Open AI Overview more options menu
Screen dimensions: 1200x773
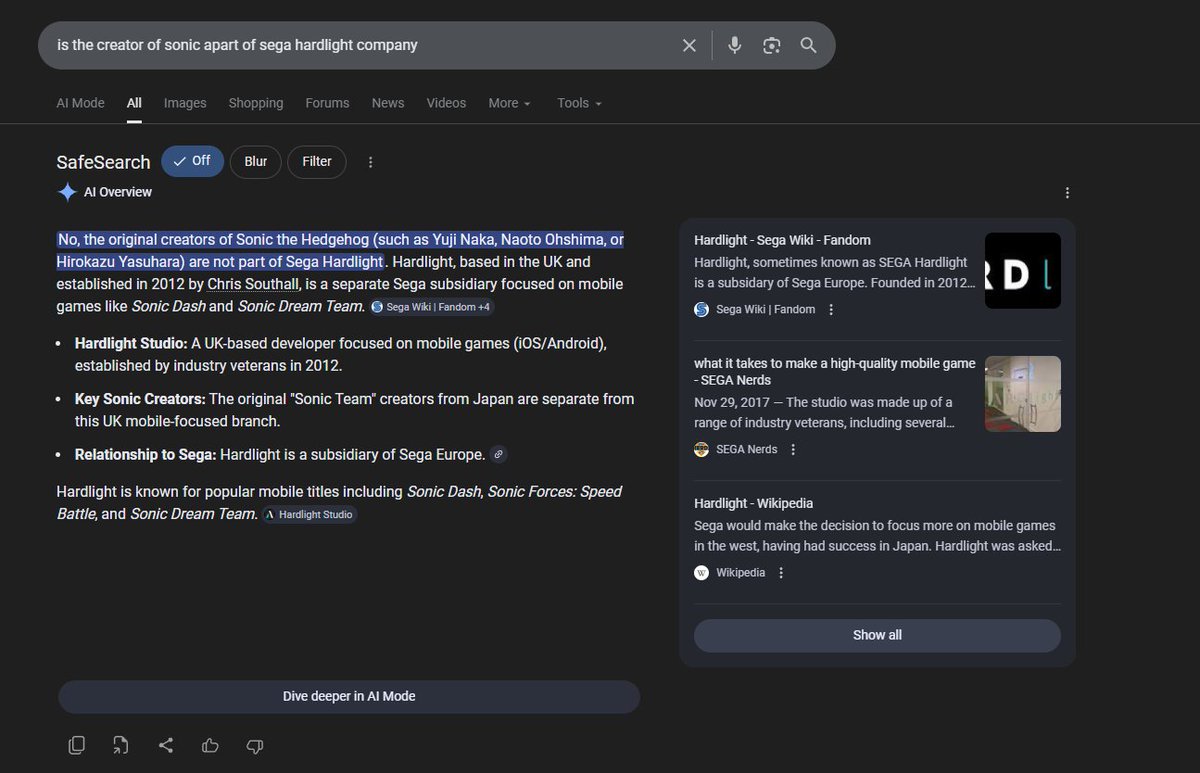point(1067,192)
